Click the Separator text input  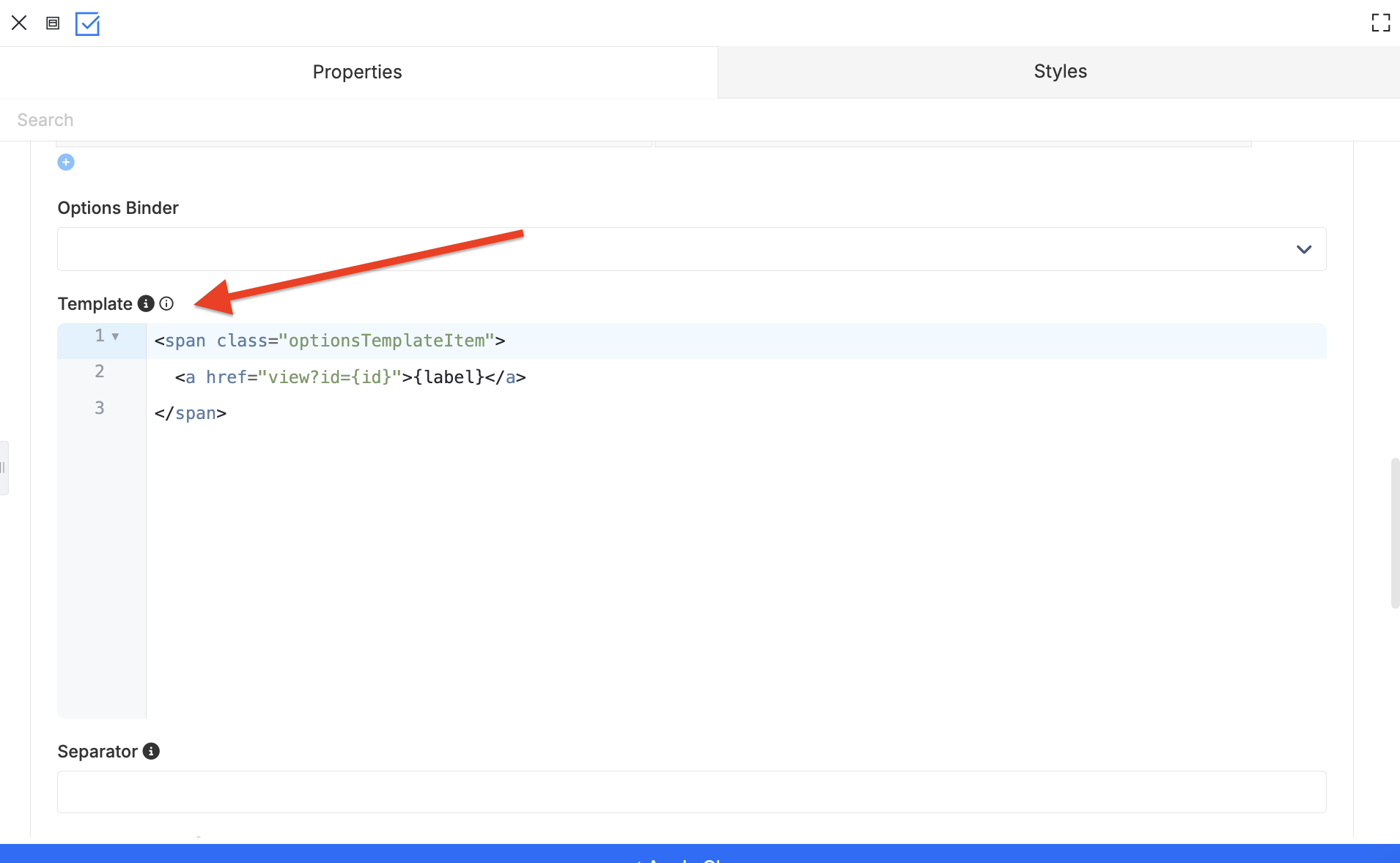point(691,792)
